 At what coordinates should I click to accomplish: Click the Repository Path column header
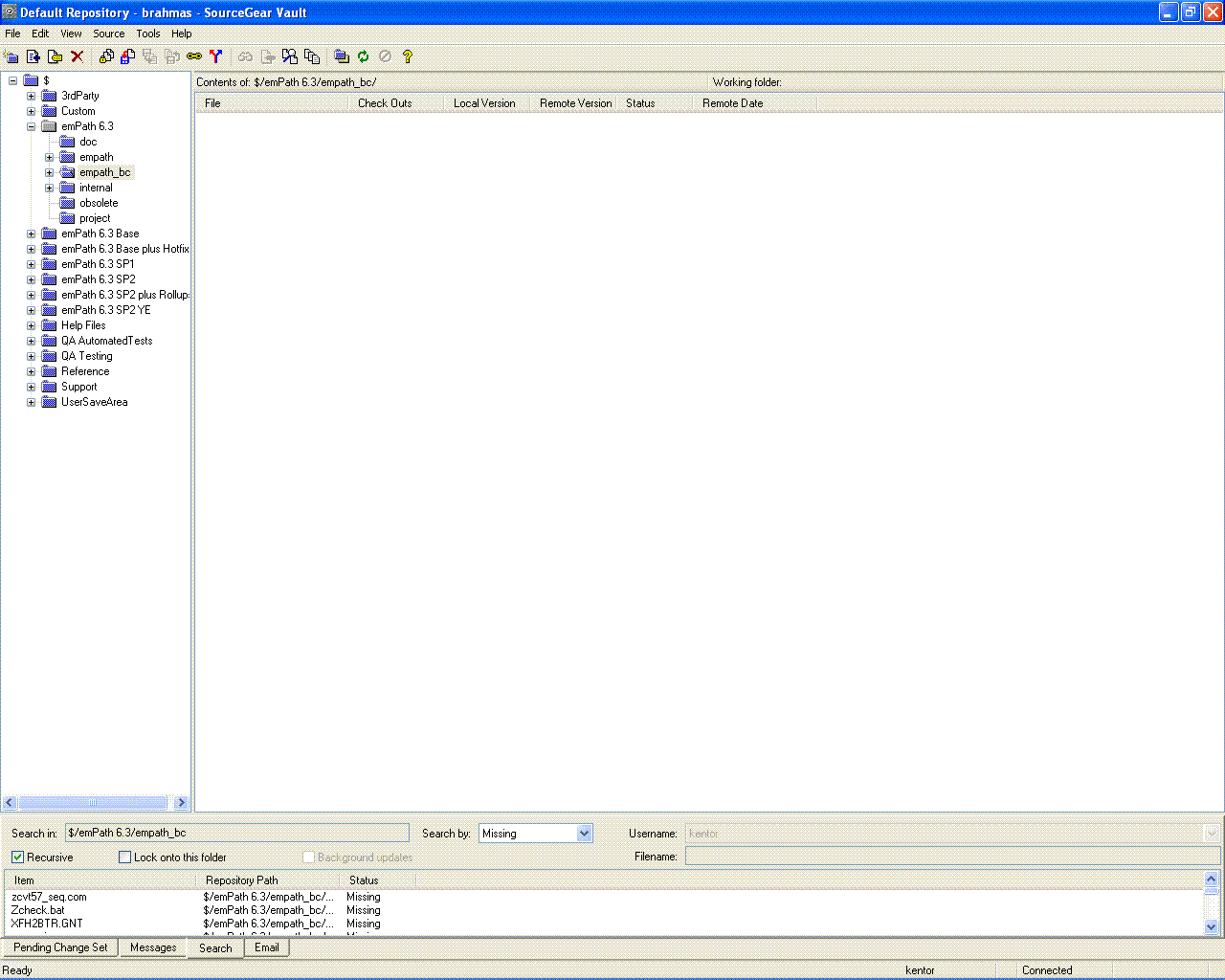(x=268, y=880)
